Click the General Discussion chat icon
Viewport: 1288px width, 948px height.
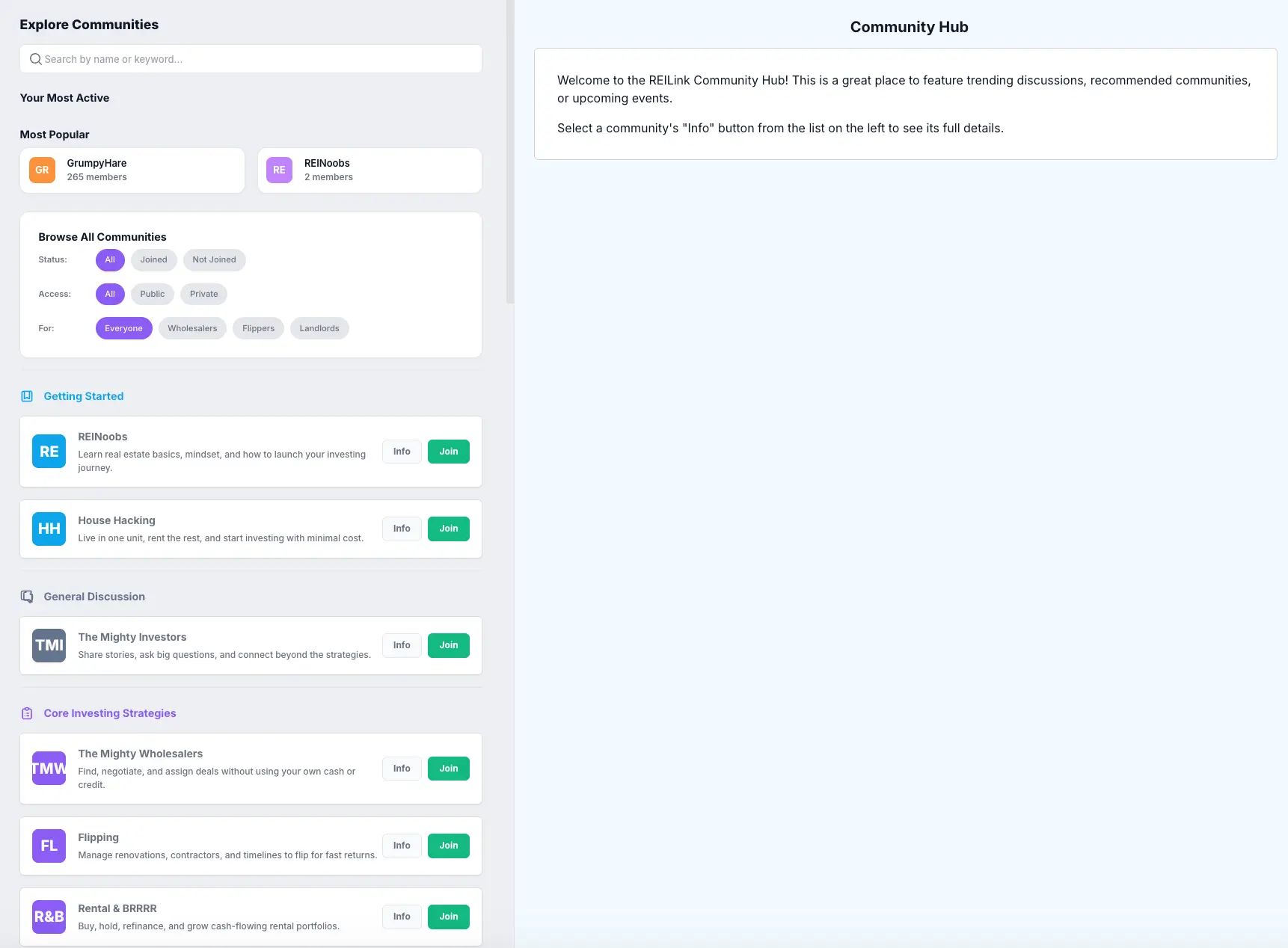click(27, 596)
